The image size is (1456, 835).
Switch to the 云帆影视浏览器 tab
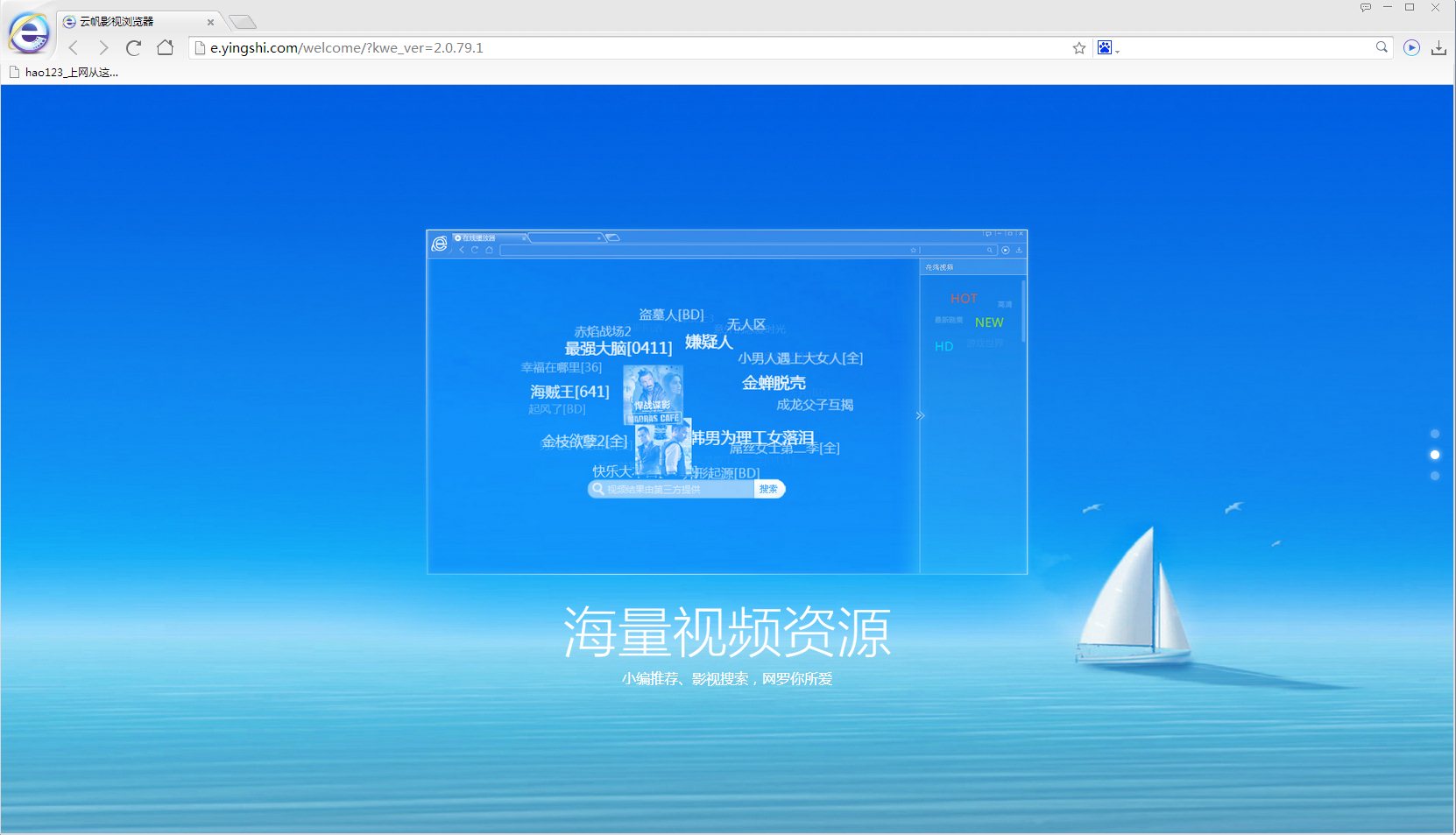pos(138,21)
